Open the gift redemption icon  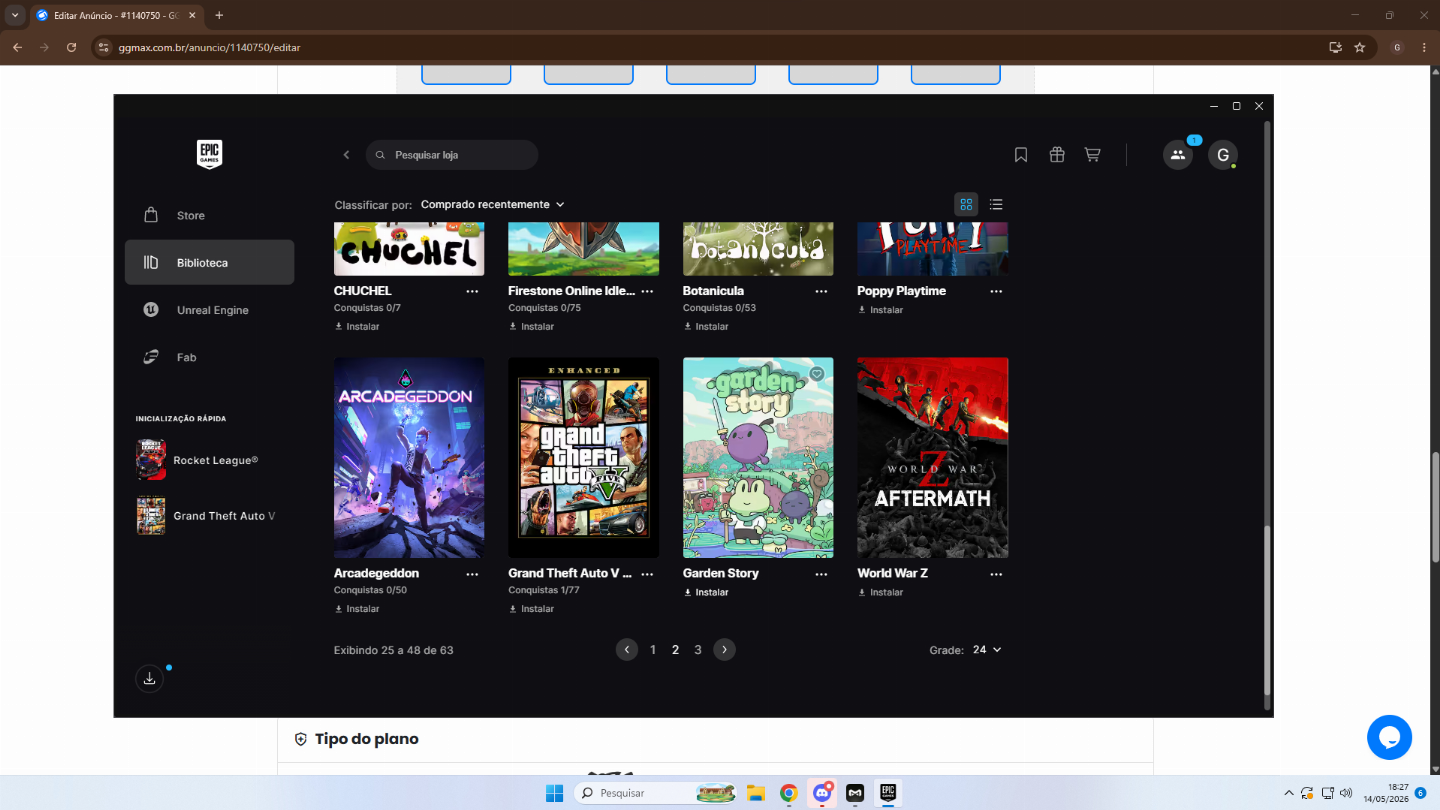click(1057, 155)
